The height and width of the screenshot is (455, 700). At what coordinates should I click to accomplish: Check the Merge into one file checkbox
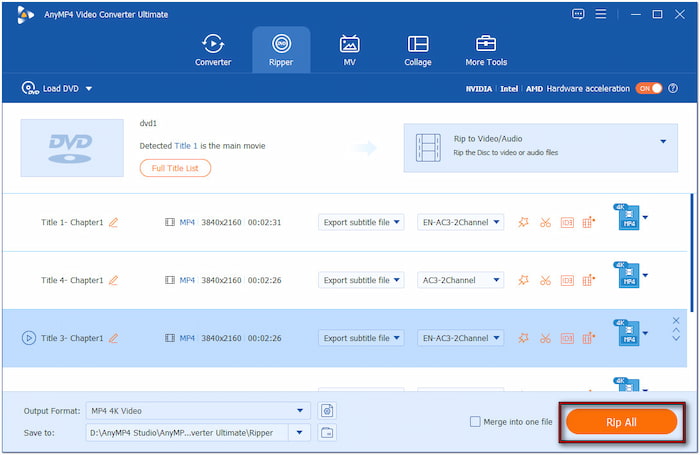click(x=475, y=422)
